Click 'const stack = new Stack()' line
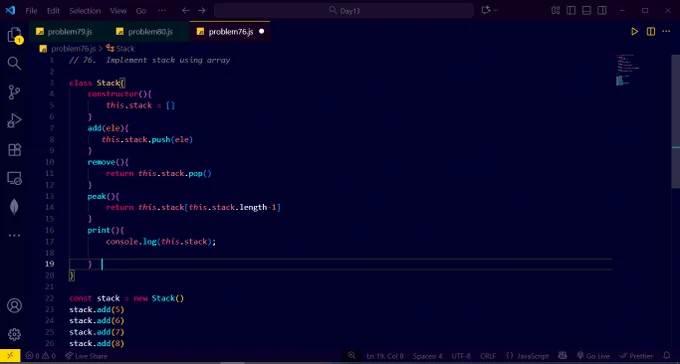Screen dimensions: 680x364 pyautogui.click(x=127, y=298)
